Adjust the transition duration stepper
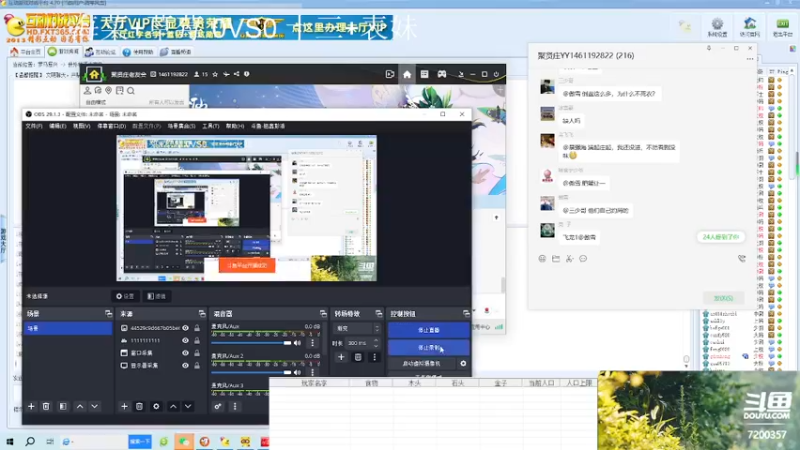The width and height of the screenshot is (800, 450). [376, 343]
